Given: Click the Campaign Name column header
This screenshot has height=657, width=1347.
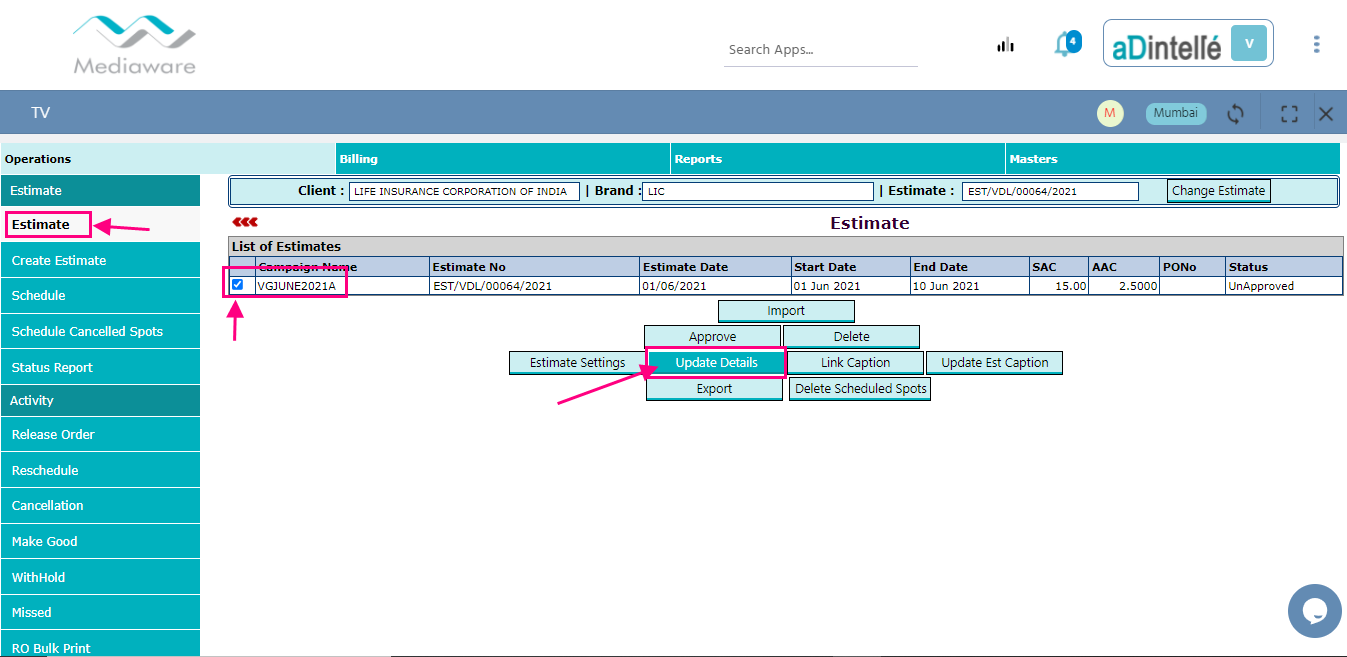Looking at the screenshot, I should 342,267.
